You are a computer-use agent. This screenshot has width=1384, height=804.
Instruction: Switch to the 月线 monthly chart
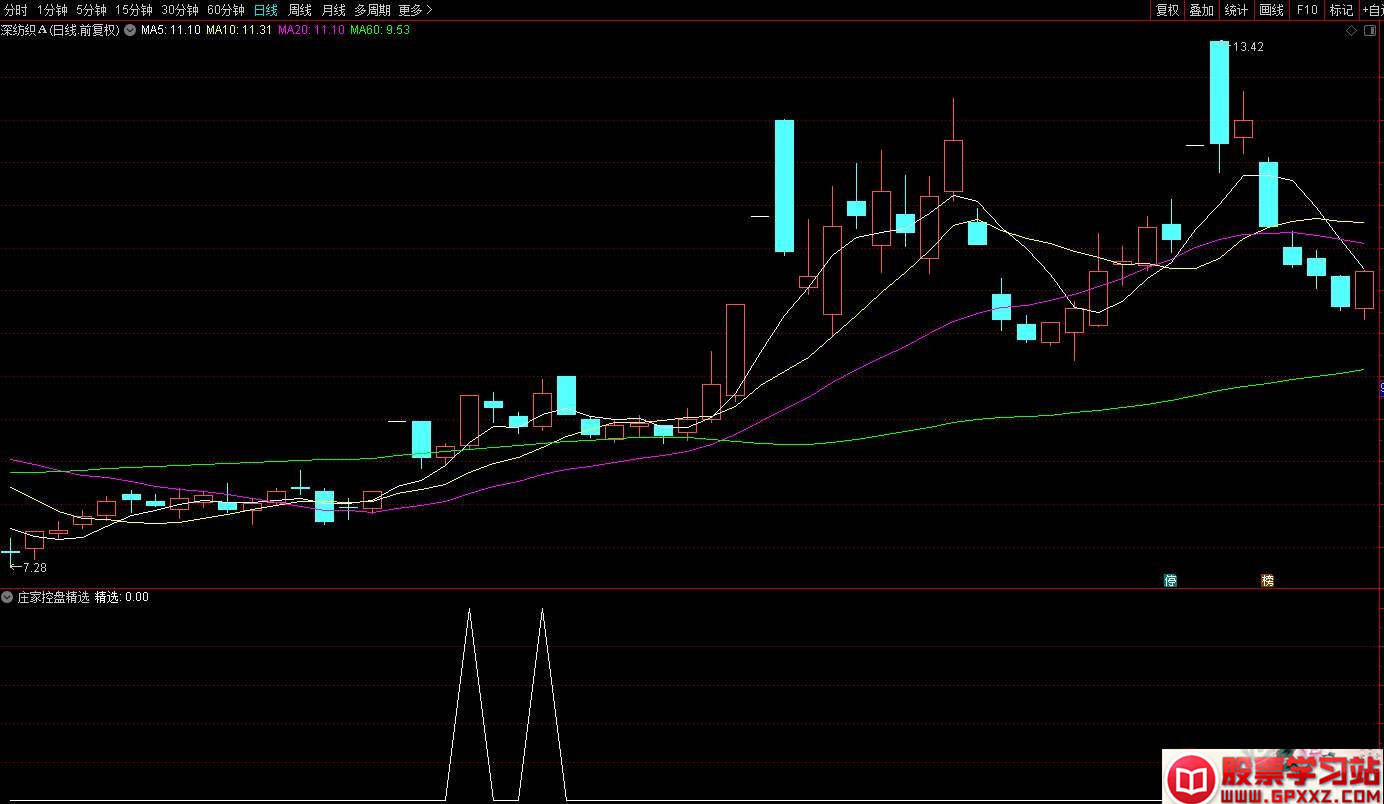click(334, 10)
